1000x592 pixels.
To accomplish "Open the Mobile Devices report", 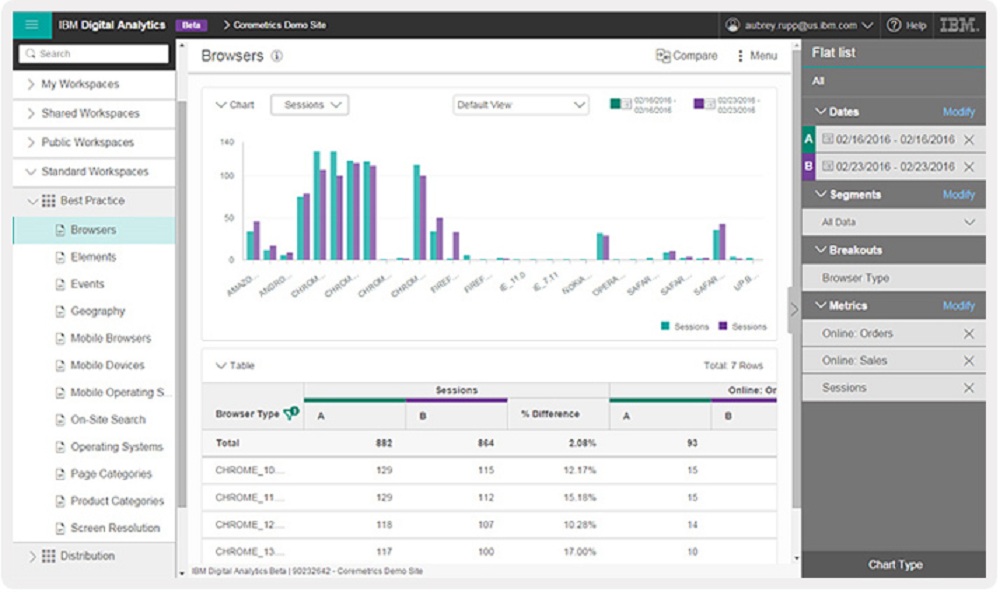I will [108, 366].
